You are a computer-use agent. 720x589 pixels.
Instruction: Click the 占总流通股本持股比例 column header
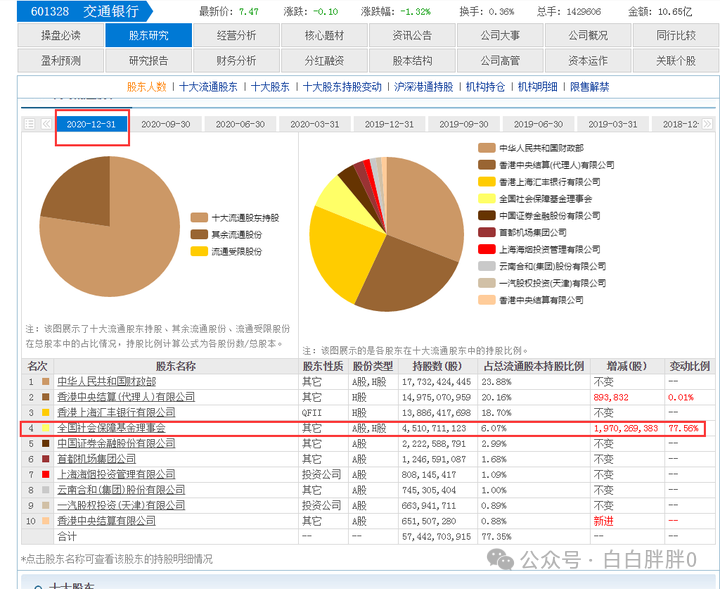pyautogui.click(x=534, y=366)
